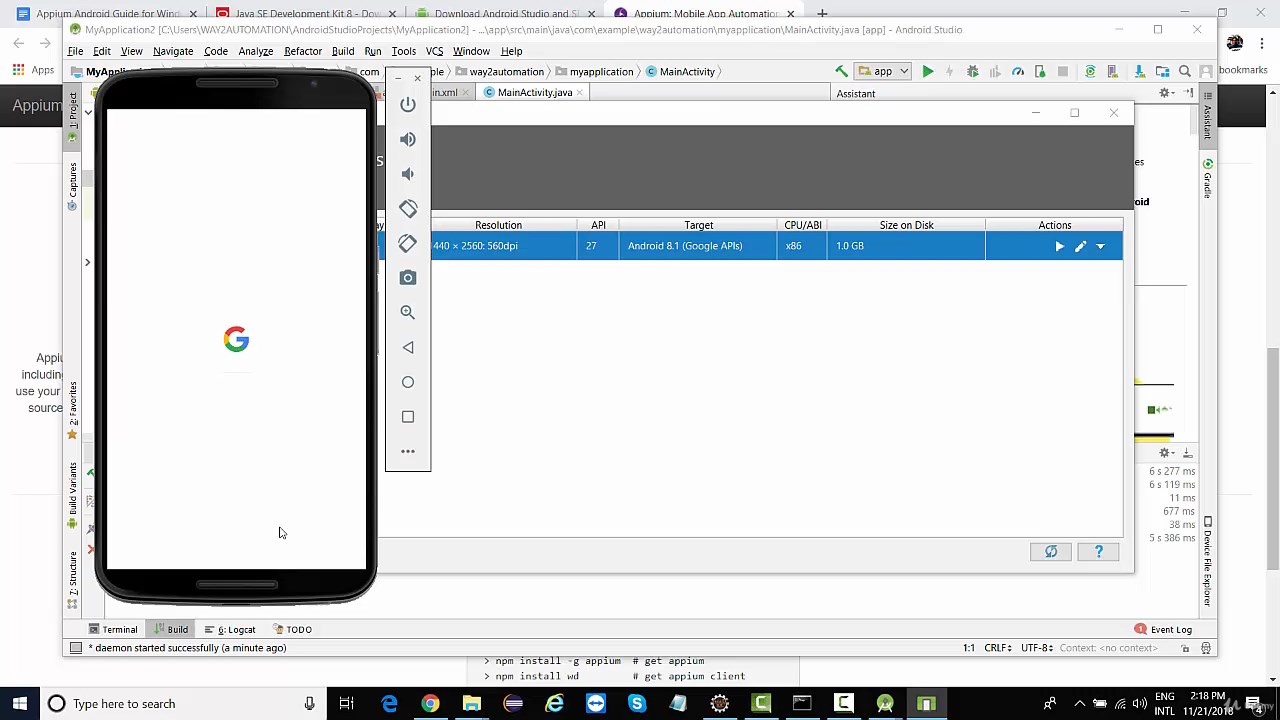Open the Help menu
1280x720 pixels.
[x=511, y=51]
